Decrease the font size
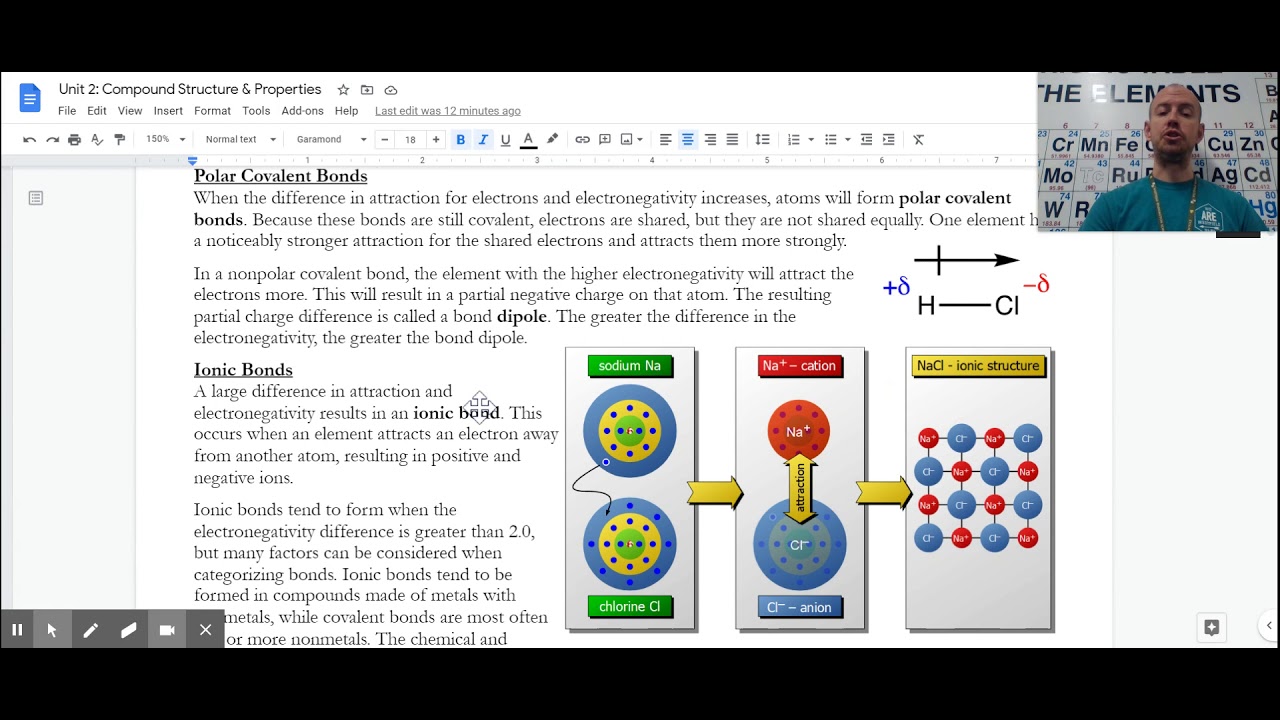Viewport: 1280px width, 720px height. pos(384,139)
